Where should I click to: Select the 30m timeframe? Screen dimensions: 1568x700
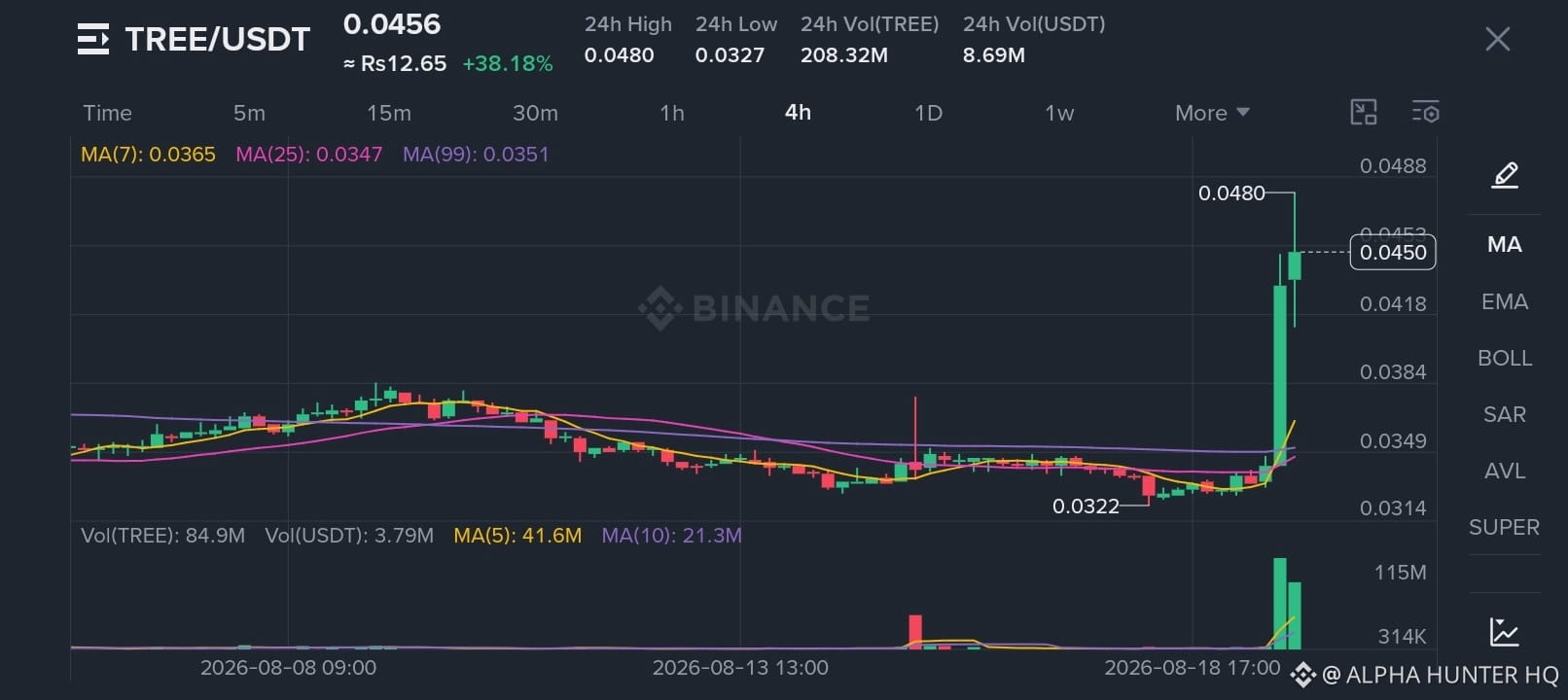click(535, 113)
